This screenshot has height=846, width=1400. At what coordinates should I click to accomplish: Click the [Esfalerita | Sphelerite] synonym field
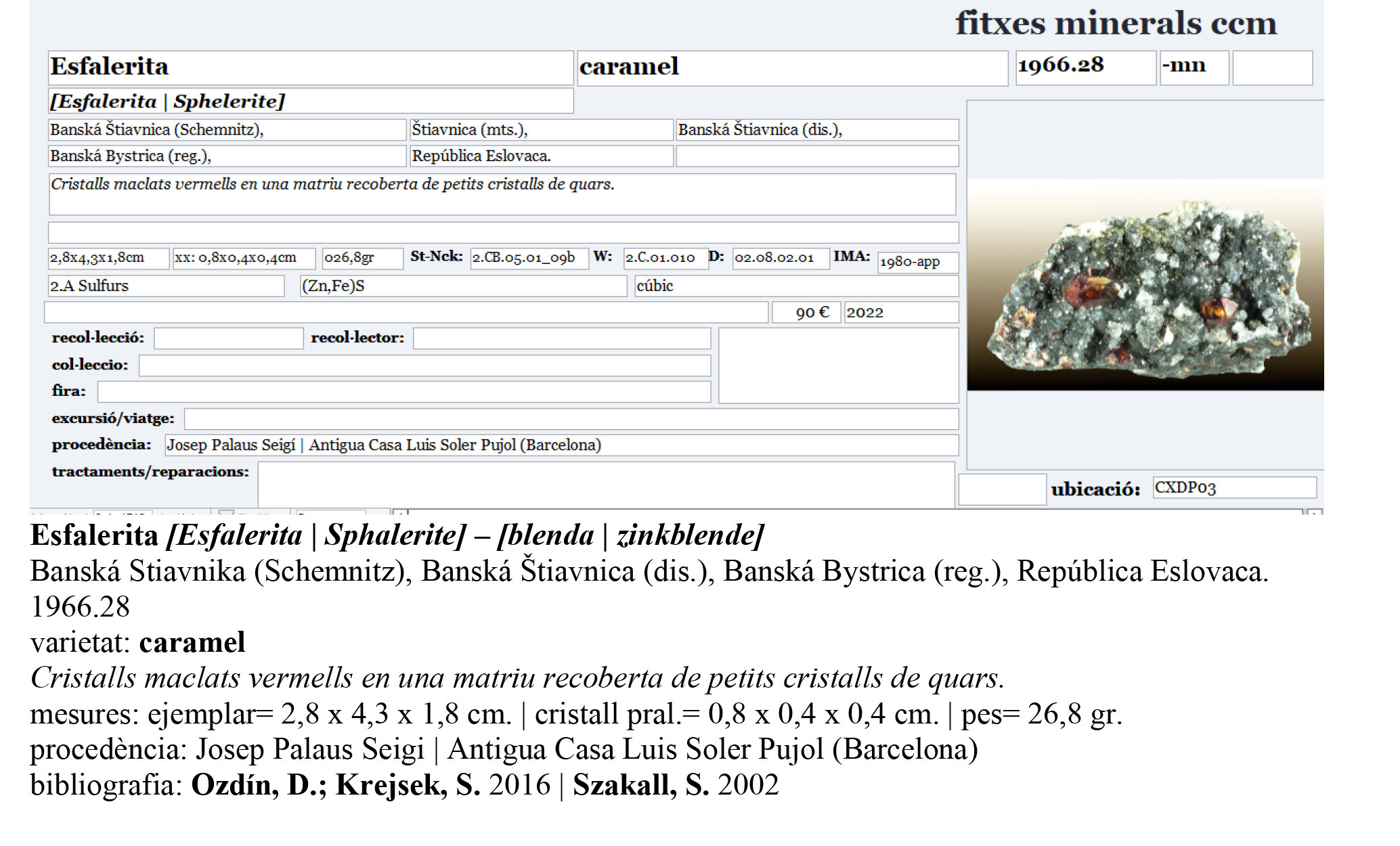click(x=310, y=101)
